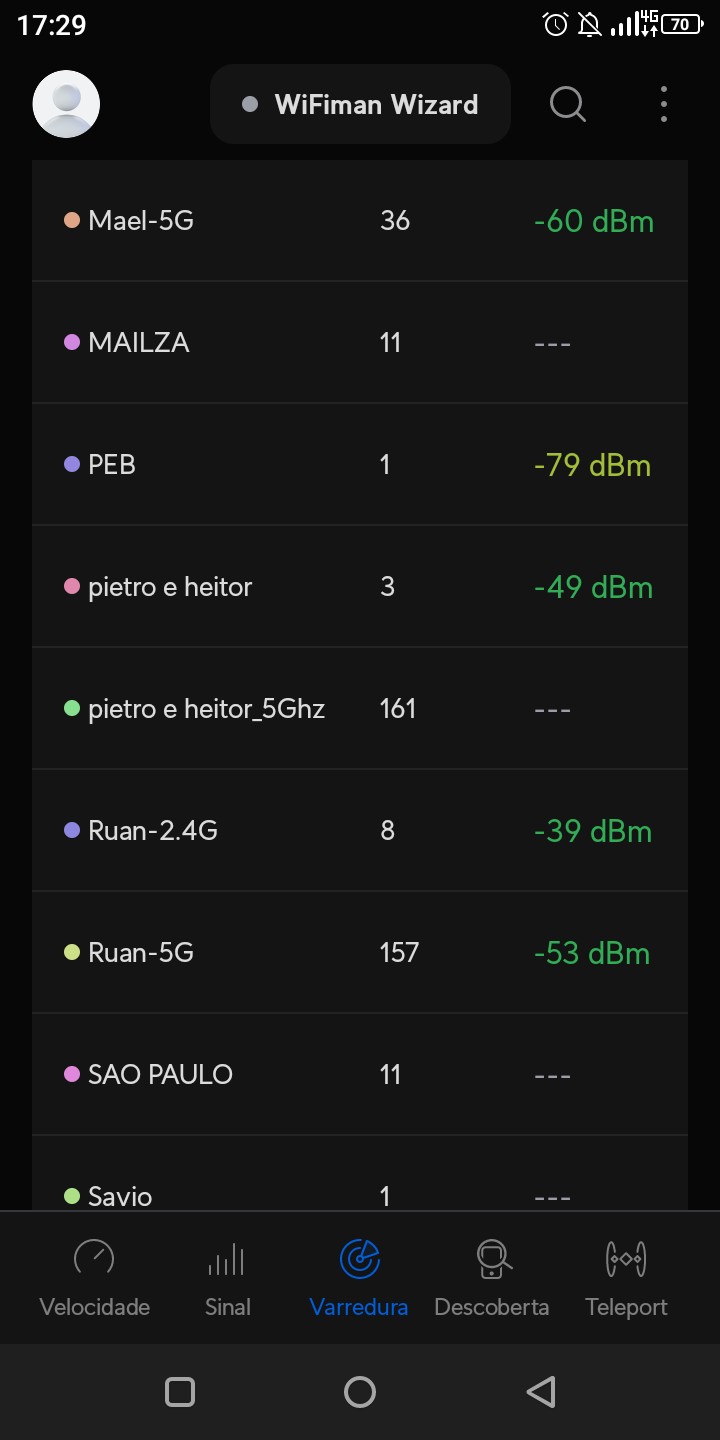Tap the PEB network name
This screenshot has width=720, height=1440.
(x=112, y=465)
